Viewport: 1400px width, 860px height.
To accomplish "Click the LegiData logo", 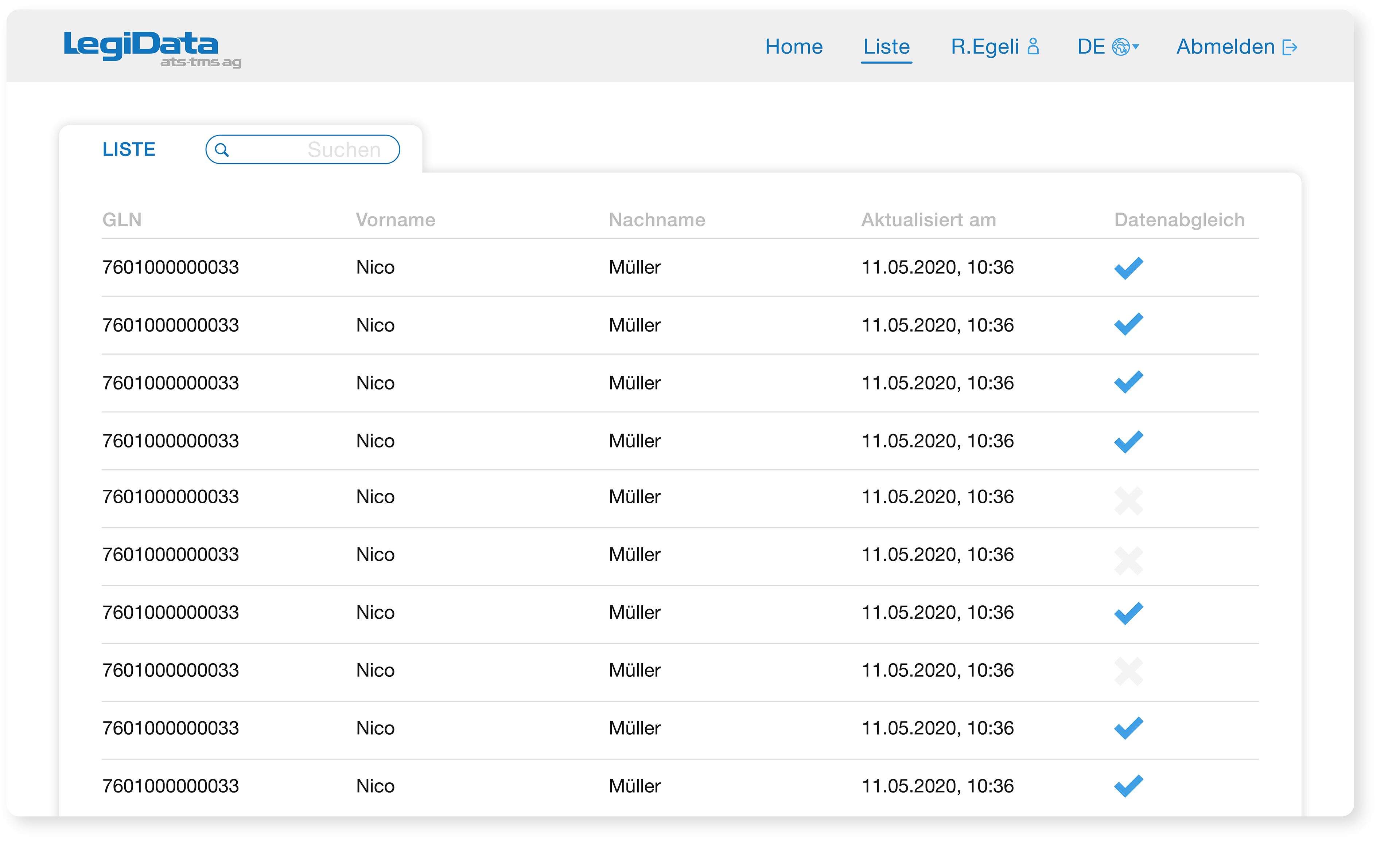I will (152, 50).
